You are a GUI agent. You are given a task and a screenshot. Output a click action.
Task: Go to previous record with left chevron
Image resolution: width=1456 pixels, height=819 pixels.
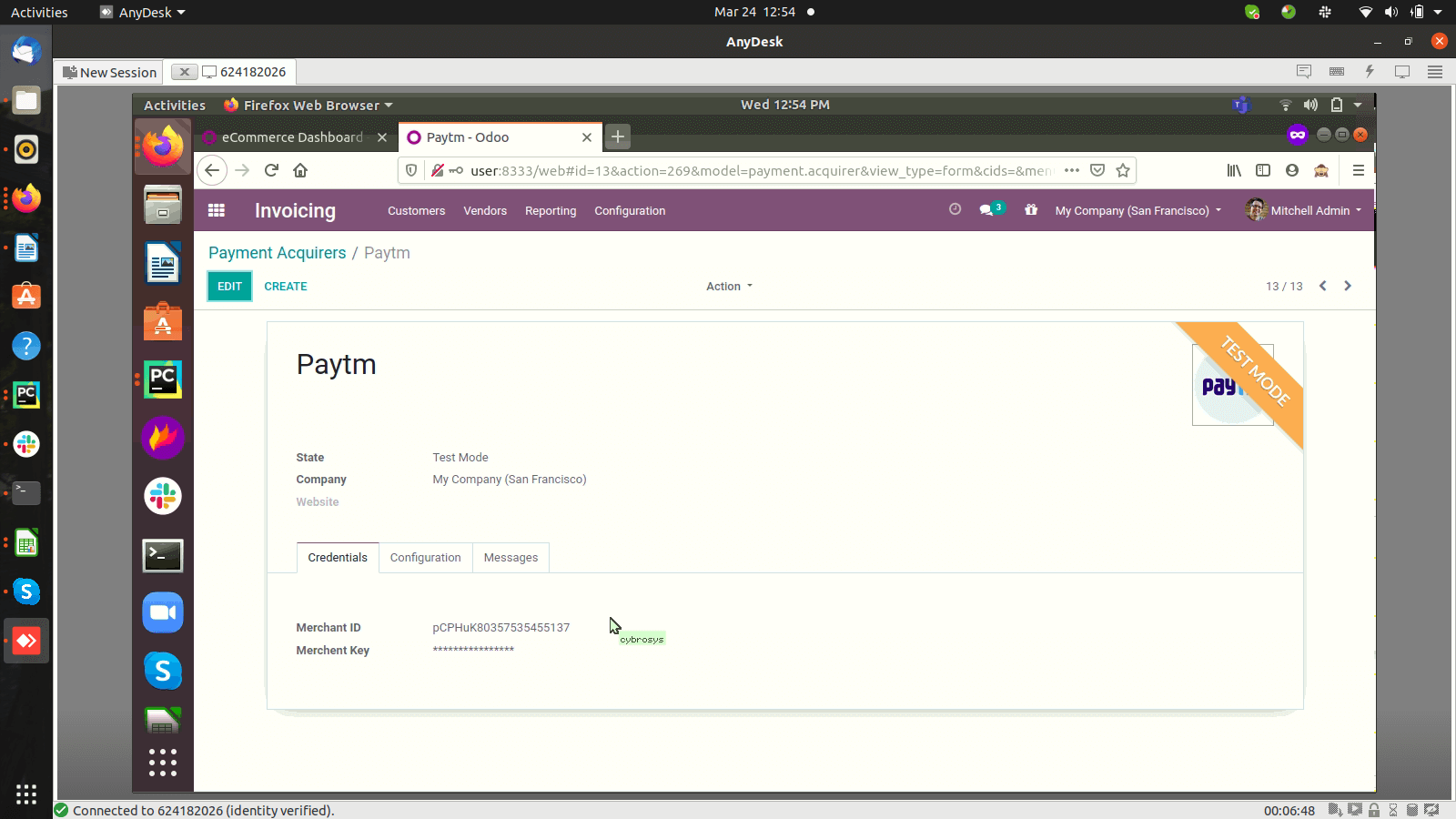coord(1323,286)
